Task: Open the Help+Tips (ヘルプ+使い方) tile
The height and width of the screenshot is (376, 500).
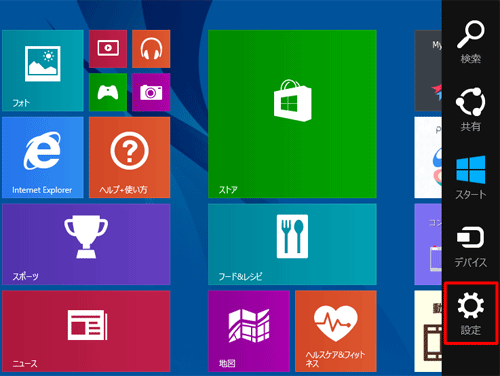Action: tap(129, 157)
